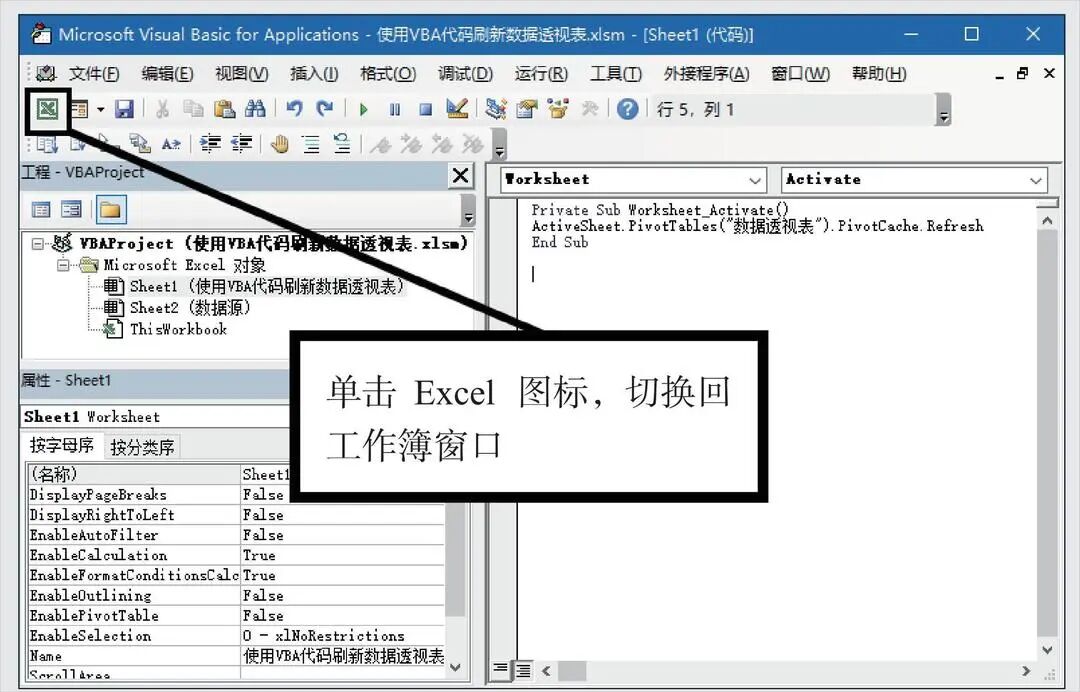The height and width of the screenshot is (692, 1080).
Task: Collapse the Microsoft Excel 对象 folder
Action: coord(63,265)
